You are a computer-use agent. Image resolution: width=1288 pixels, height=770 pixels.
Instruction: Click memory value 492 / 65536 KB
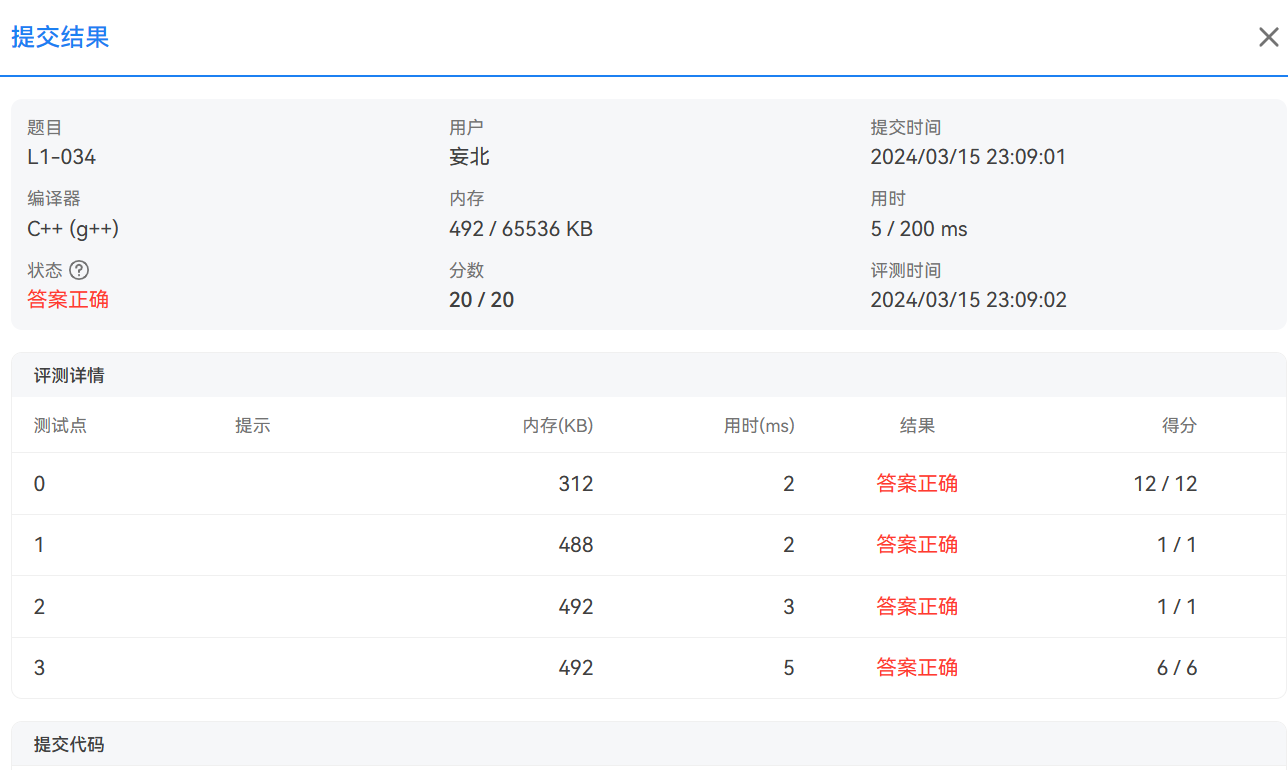point(521,229)
